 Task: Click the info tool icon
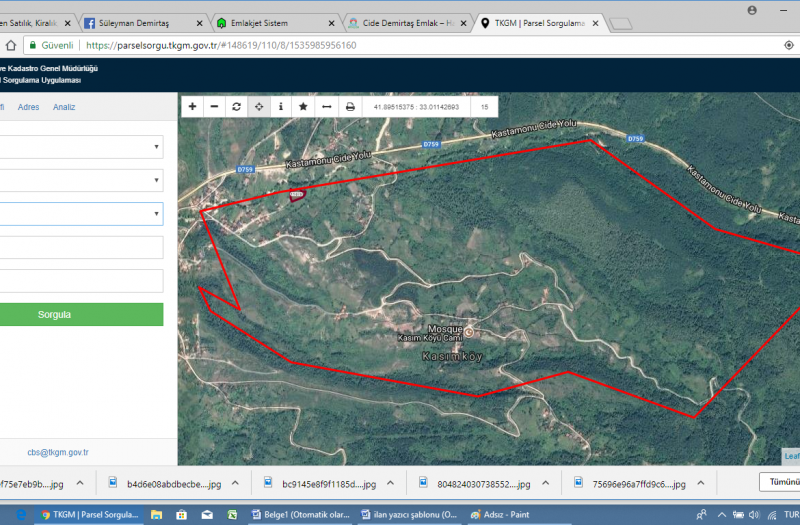(x=280, y=106)
